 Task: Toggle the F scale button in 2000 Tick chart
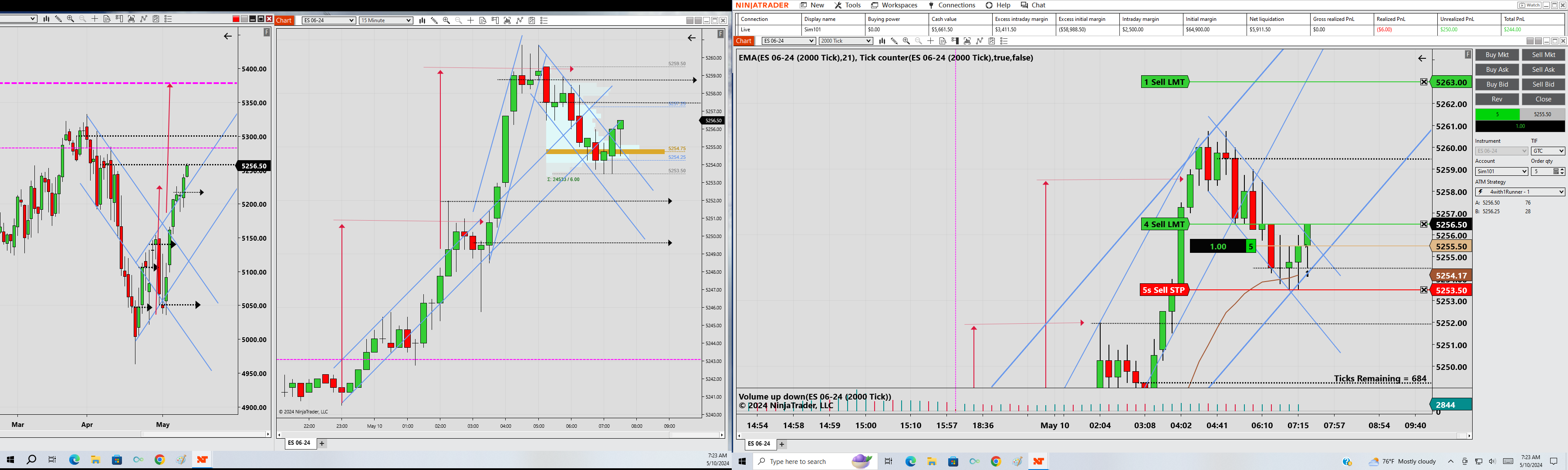tap(1467, 54)
